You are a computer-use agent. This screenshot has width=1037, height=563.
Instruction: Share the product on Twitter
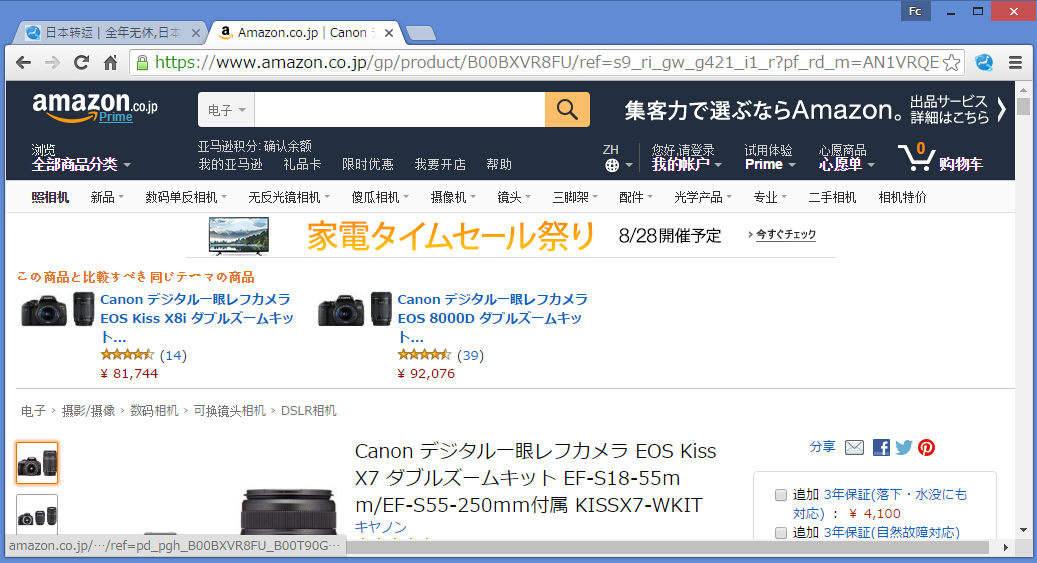[x=903, y=448]
